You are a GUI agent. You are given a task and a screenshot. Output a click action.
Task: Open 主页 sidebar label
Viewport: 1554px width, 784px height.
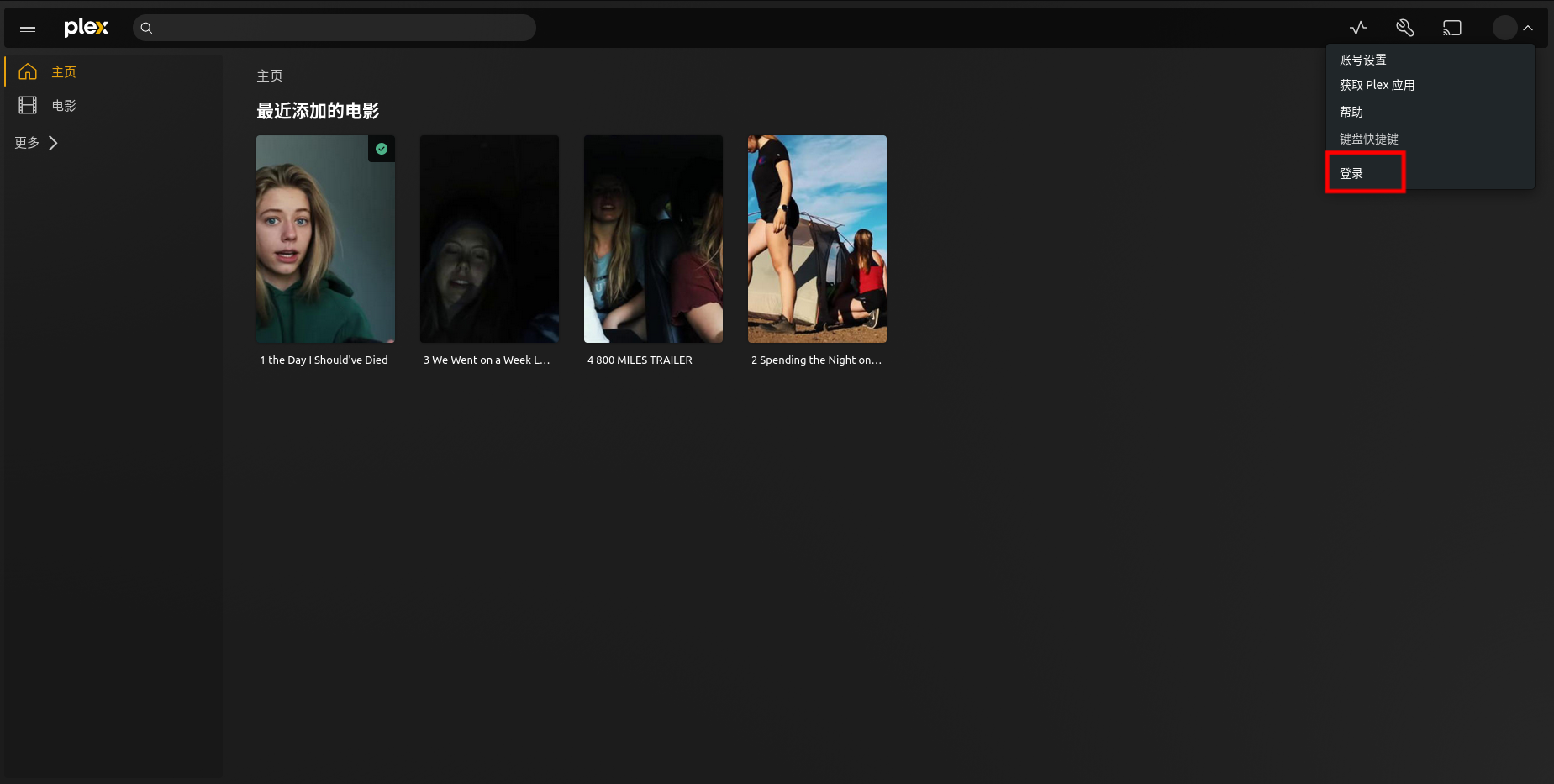pyautogui.click(x=64, y=72)
